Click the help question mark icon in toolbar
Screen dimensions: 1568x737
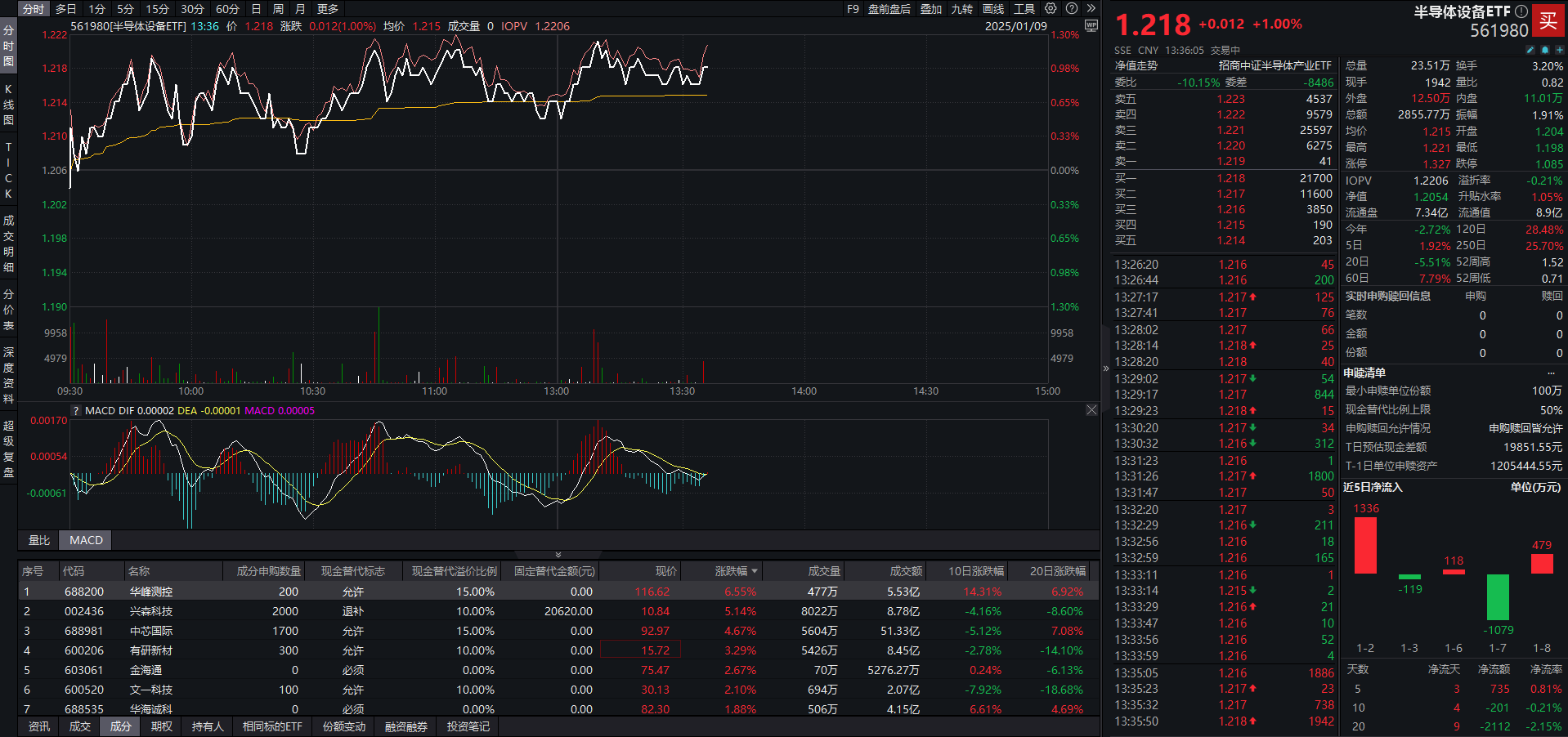pos(1071,8)
